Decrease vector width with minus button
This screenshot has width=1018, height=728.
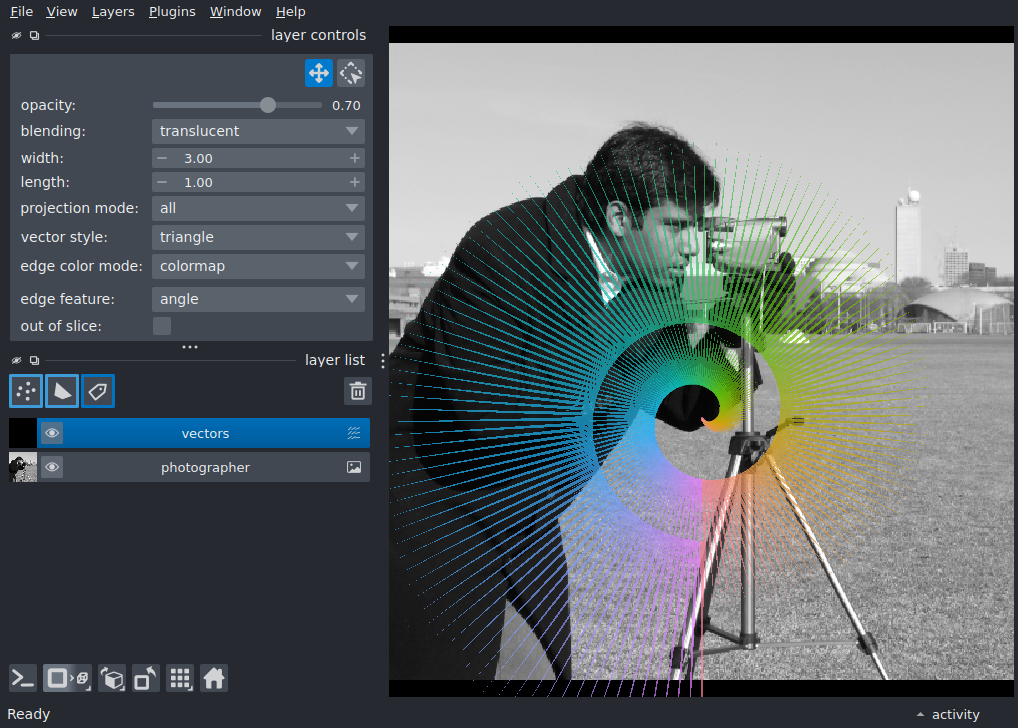(162, 158)
